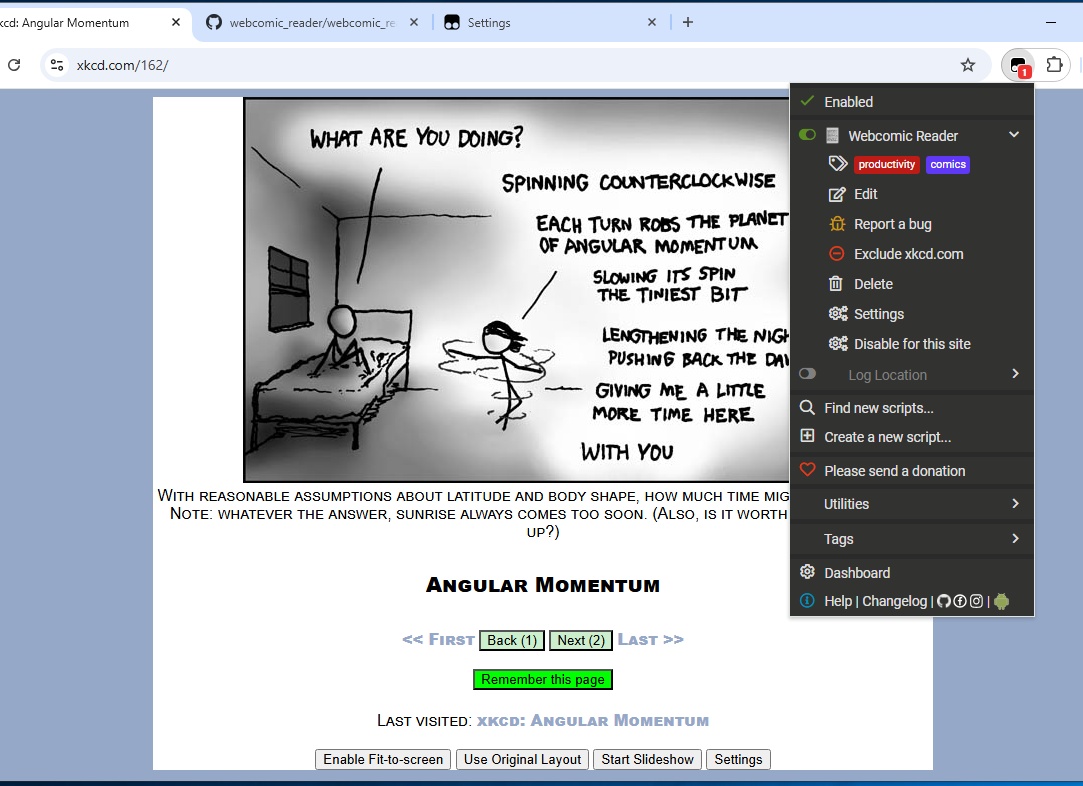The height and width of the screenshot is (786, 1083).
Task: Click the donation heart icon
Action: [x=807, y=470]
